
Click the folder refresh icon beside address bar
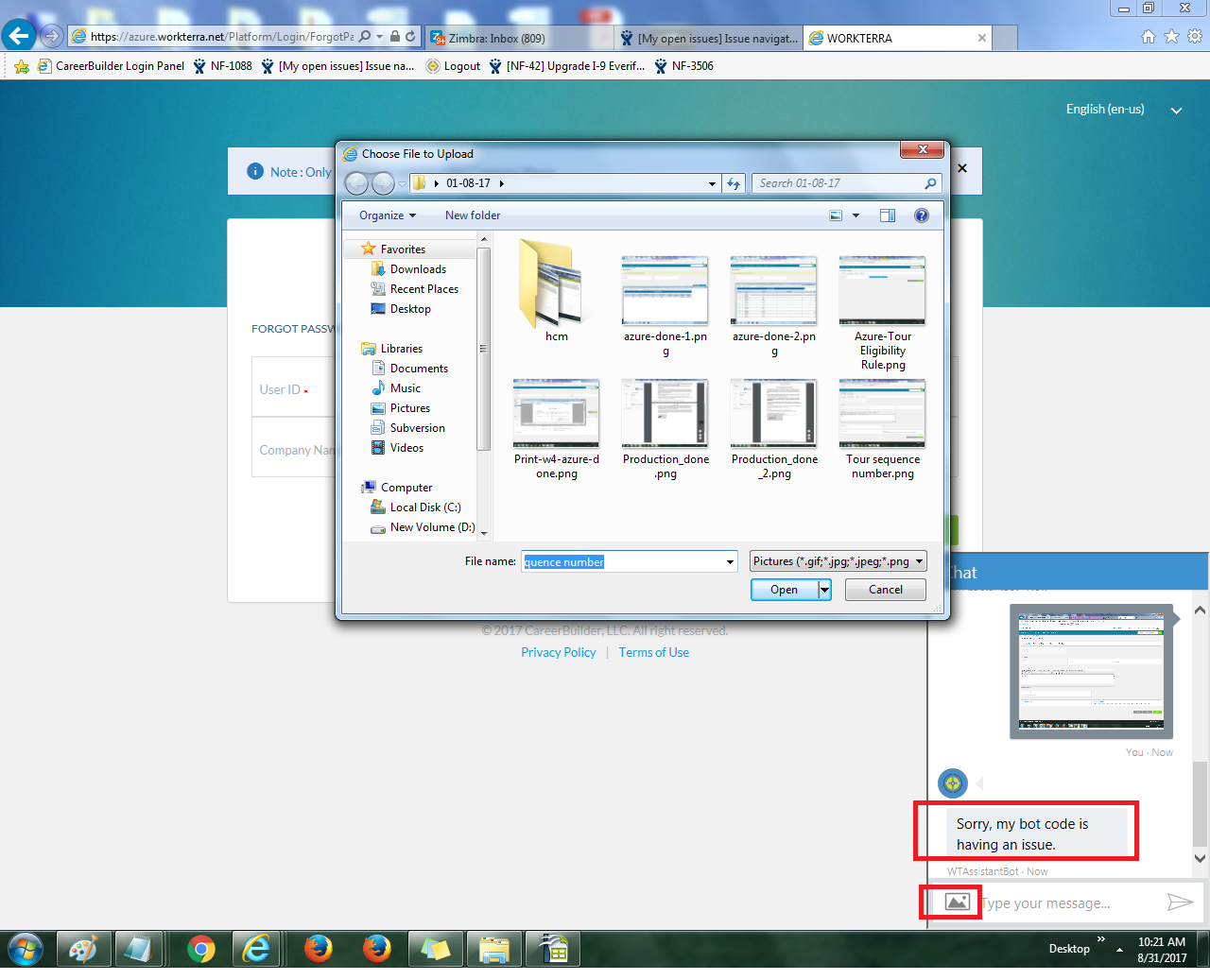pyautogui.click(x=734, y=182)
